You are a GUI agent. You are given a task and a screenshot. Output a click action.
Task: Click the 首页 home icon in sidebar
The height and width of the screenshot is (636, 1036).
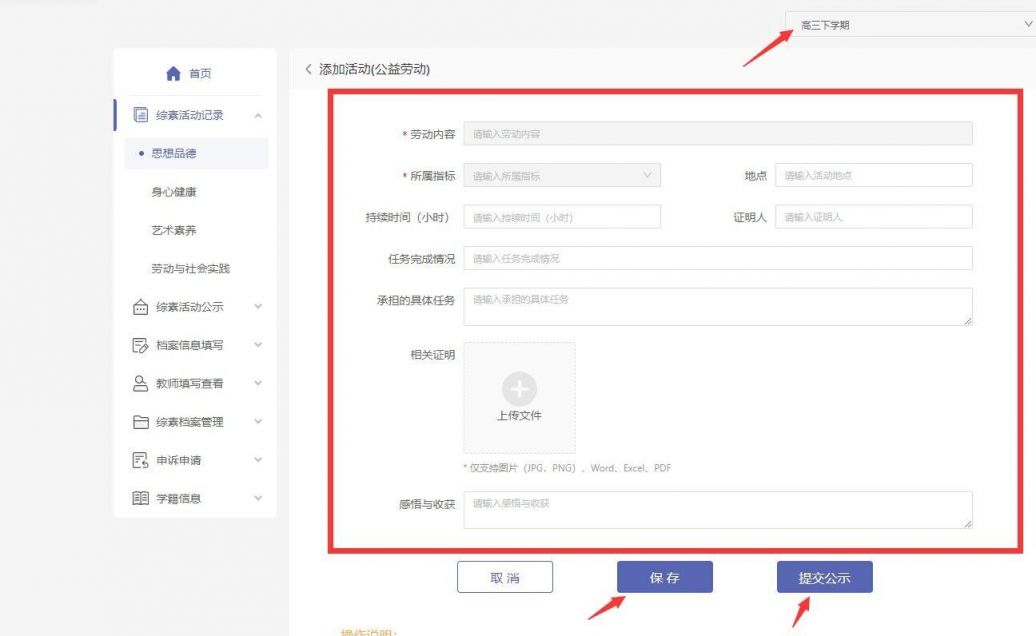coord(173,72)
